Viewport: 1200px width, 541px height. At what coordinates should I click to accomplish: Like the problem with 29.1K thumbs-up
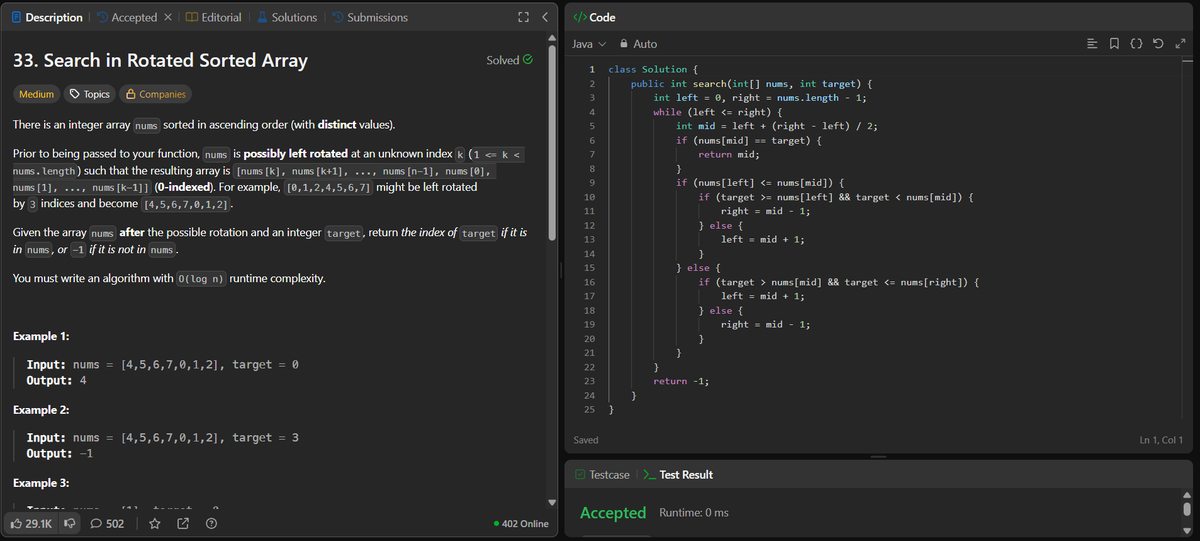(x=31, y=523)
